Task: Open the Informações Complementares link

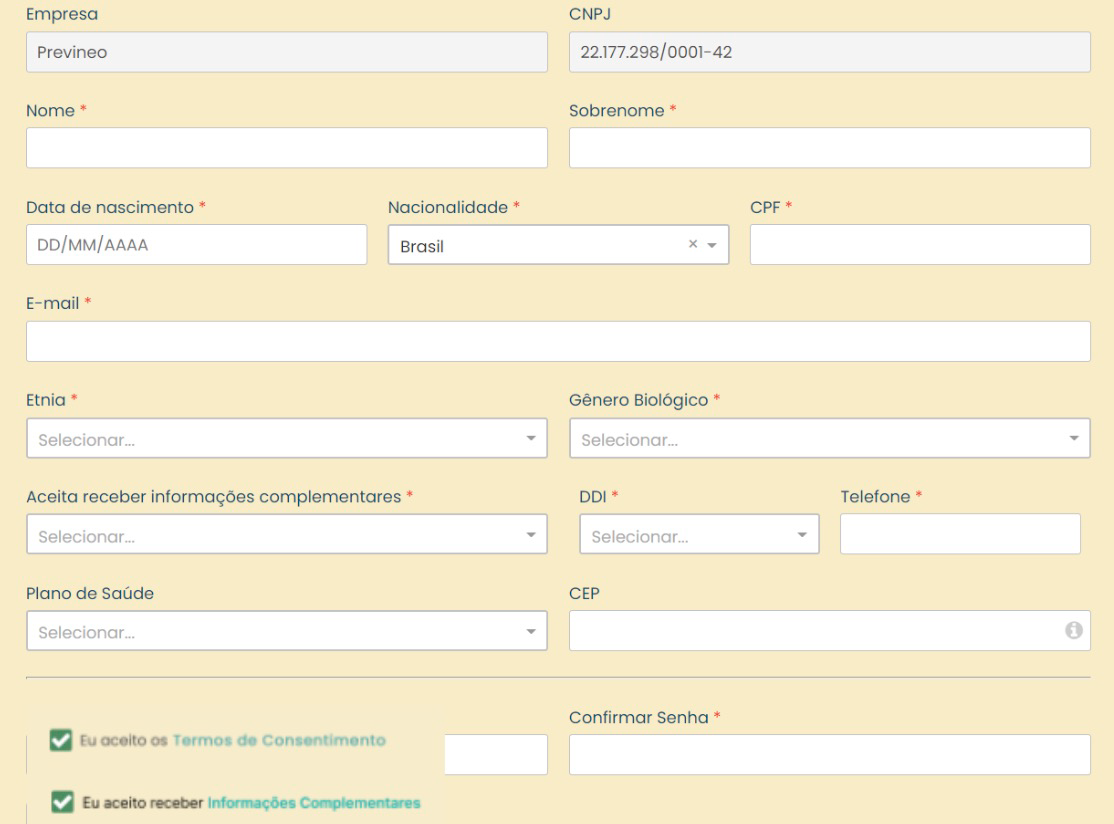Action: pos(314,802)
